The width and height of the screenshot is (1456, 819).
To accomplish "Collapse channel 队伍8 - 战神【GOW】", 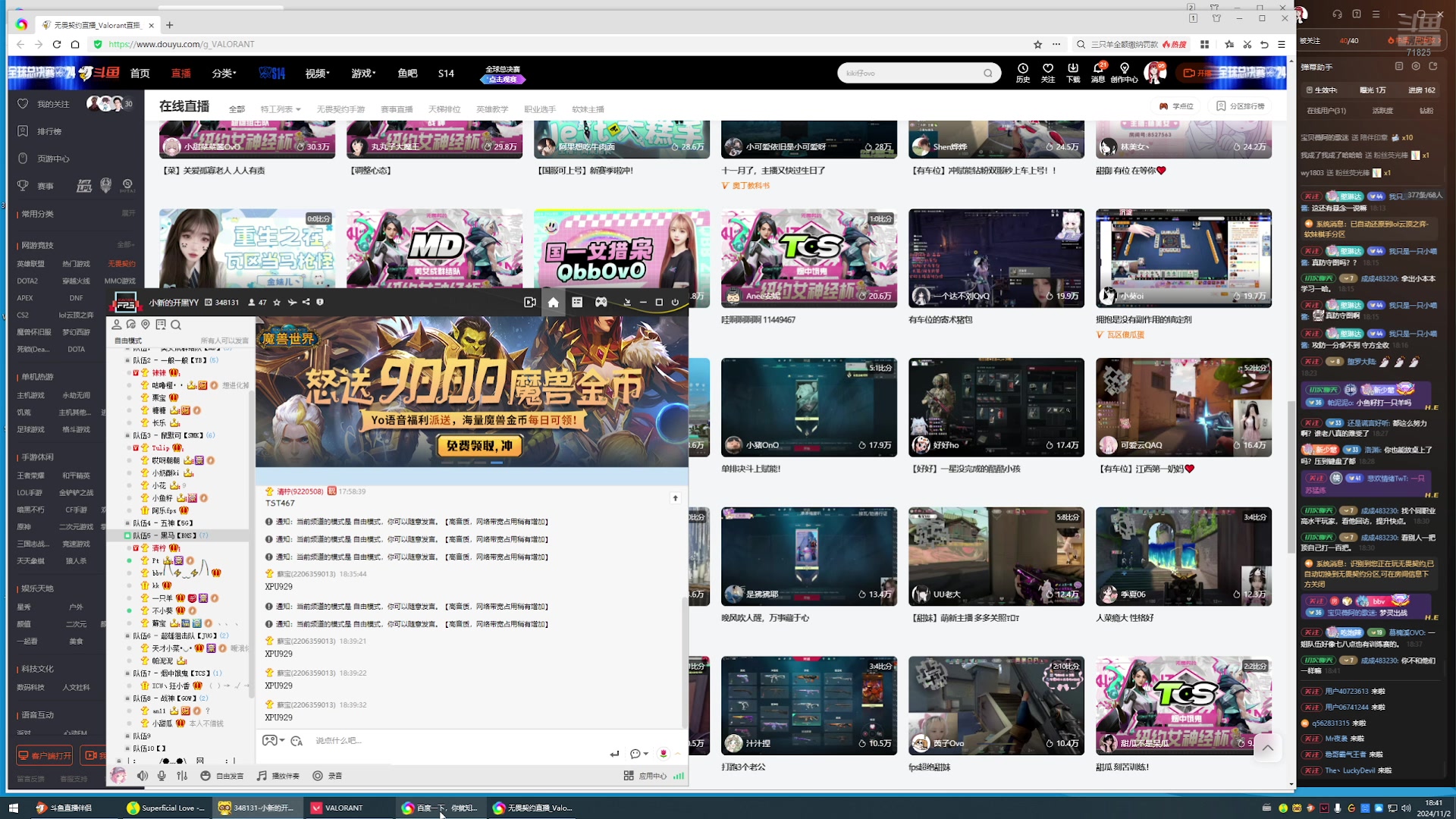I will 127,698.
